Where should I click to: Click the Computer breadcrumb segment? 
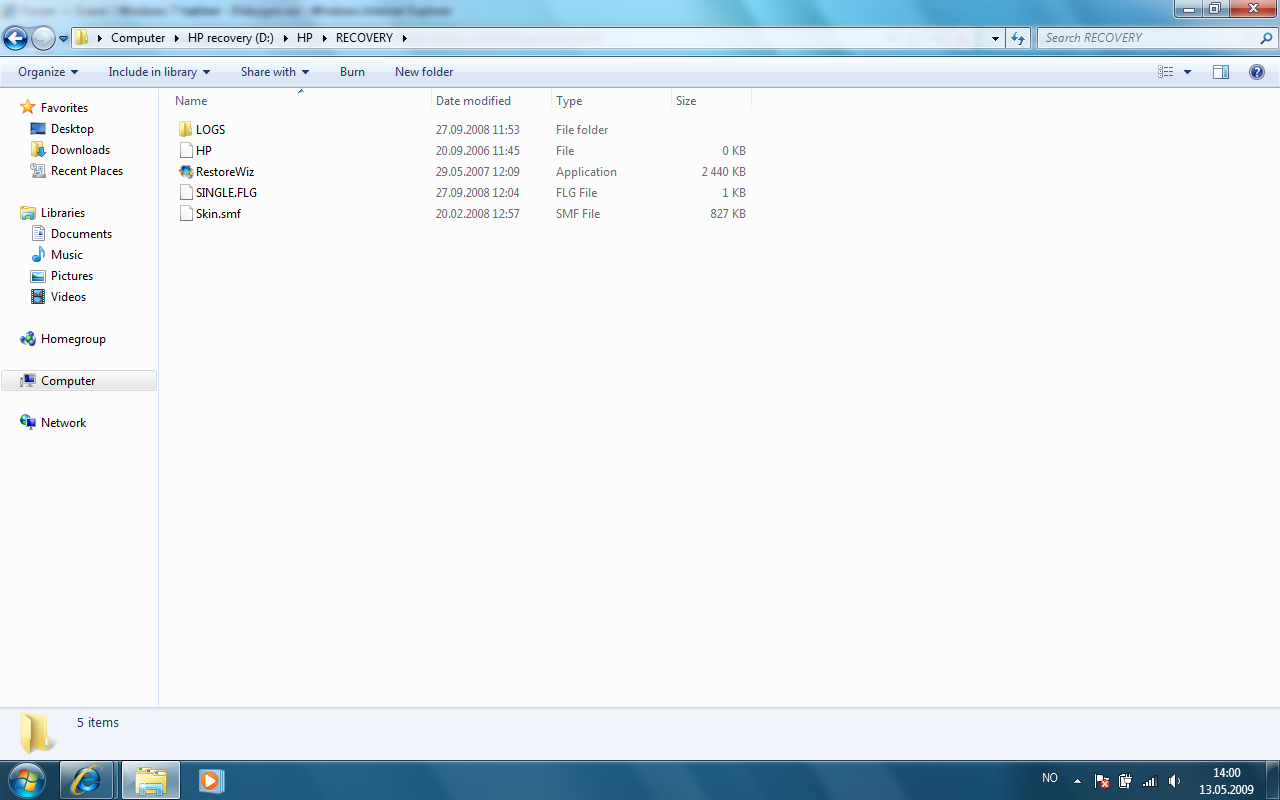(x=138, y=38)
